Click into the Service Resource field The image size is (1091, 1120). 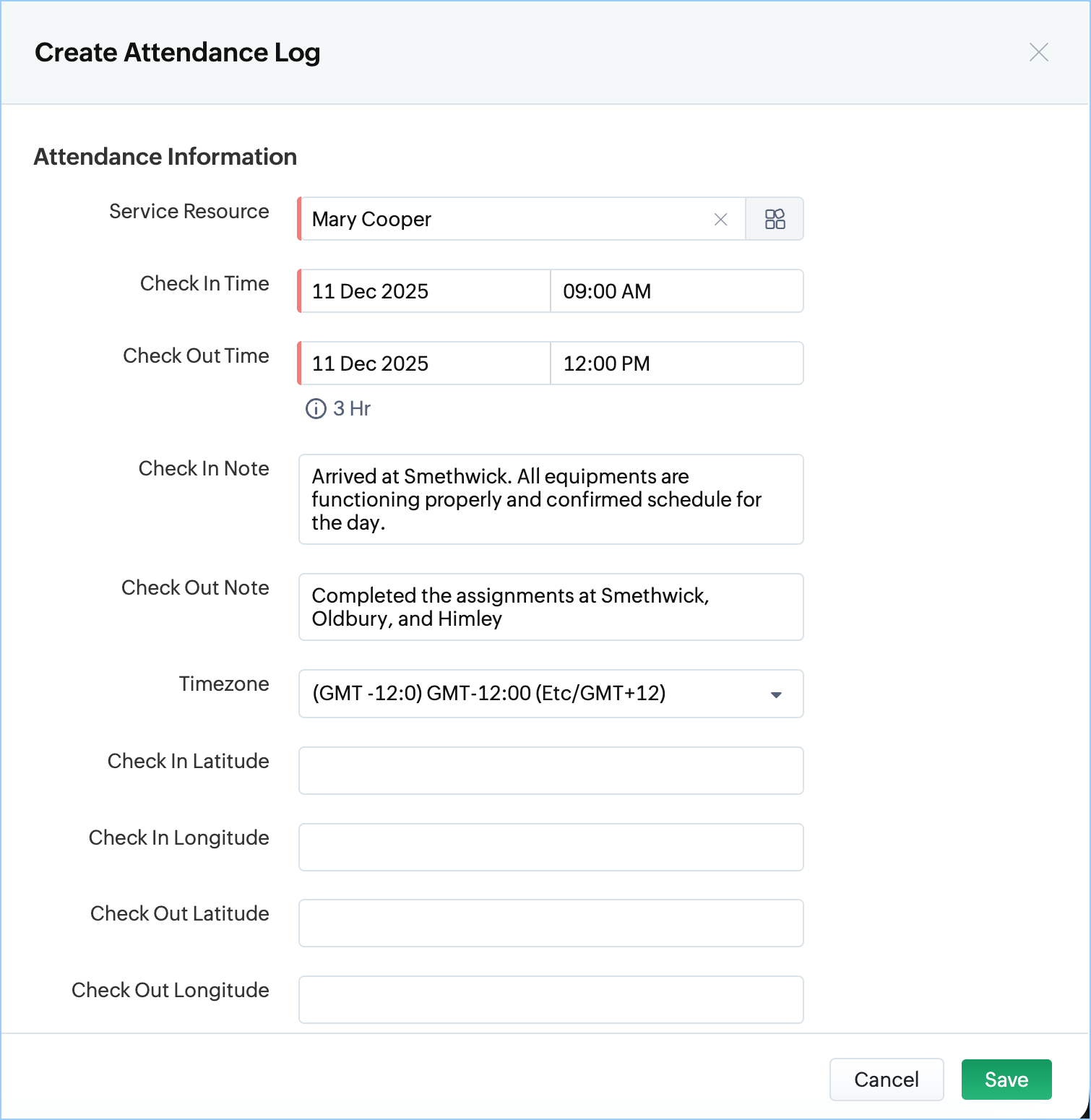(x=506, y=219)
